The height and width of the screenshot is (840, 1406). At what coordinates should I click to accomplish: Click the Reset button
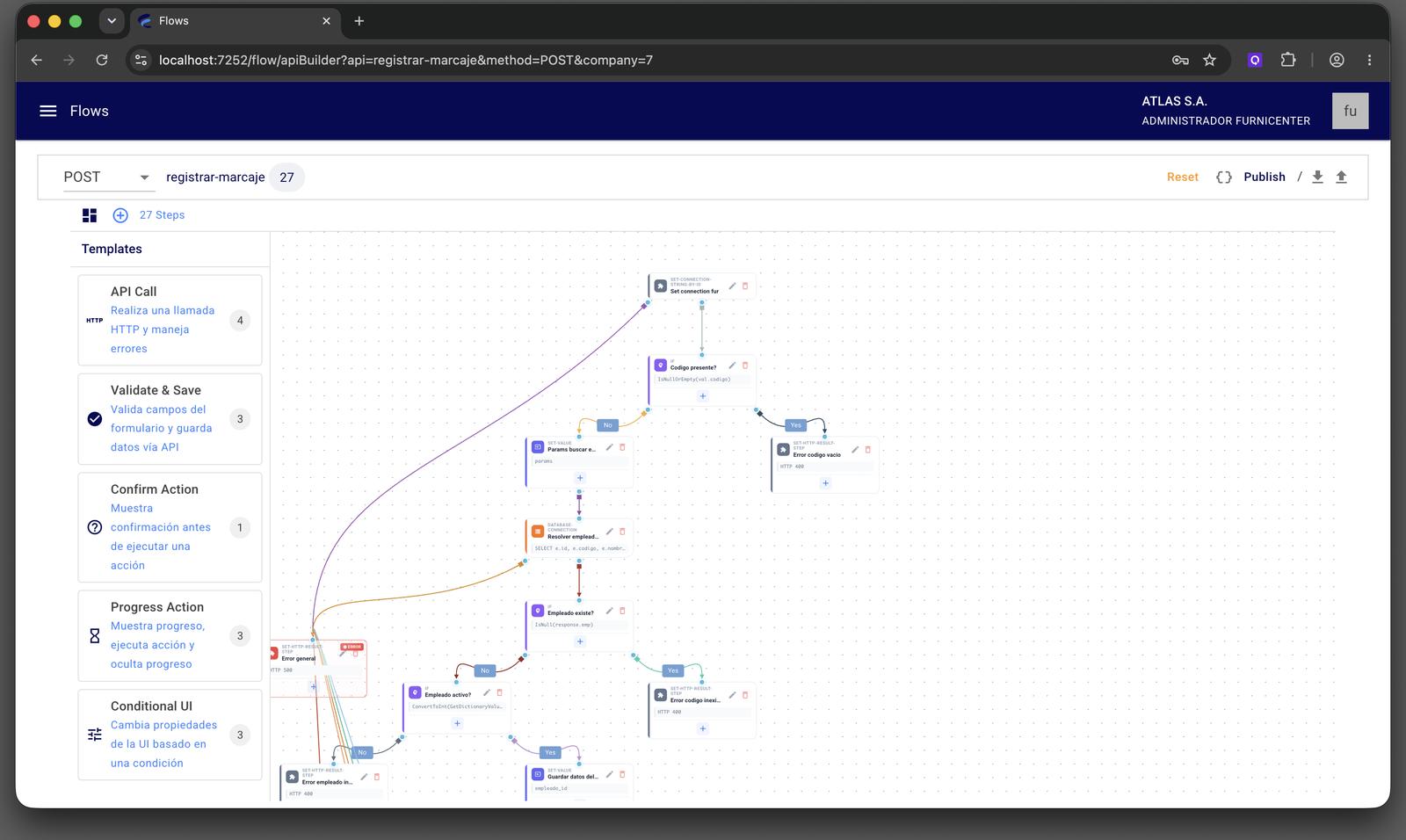[x=1182, y=177]
